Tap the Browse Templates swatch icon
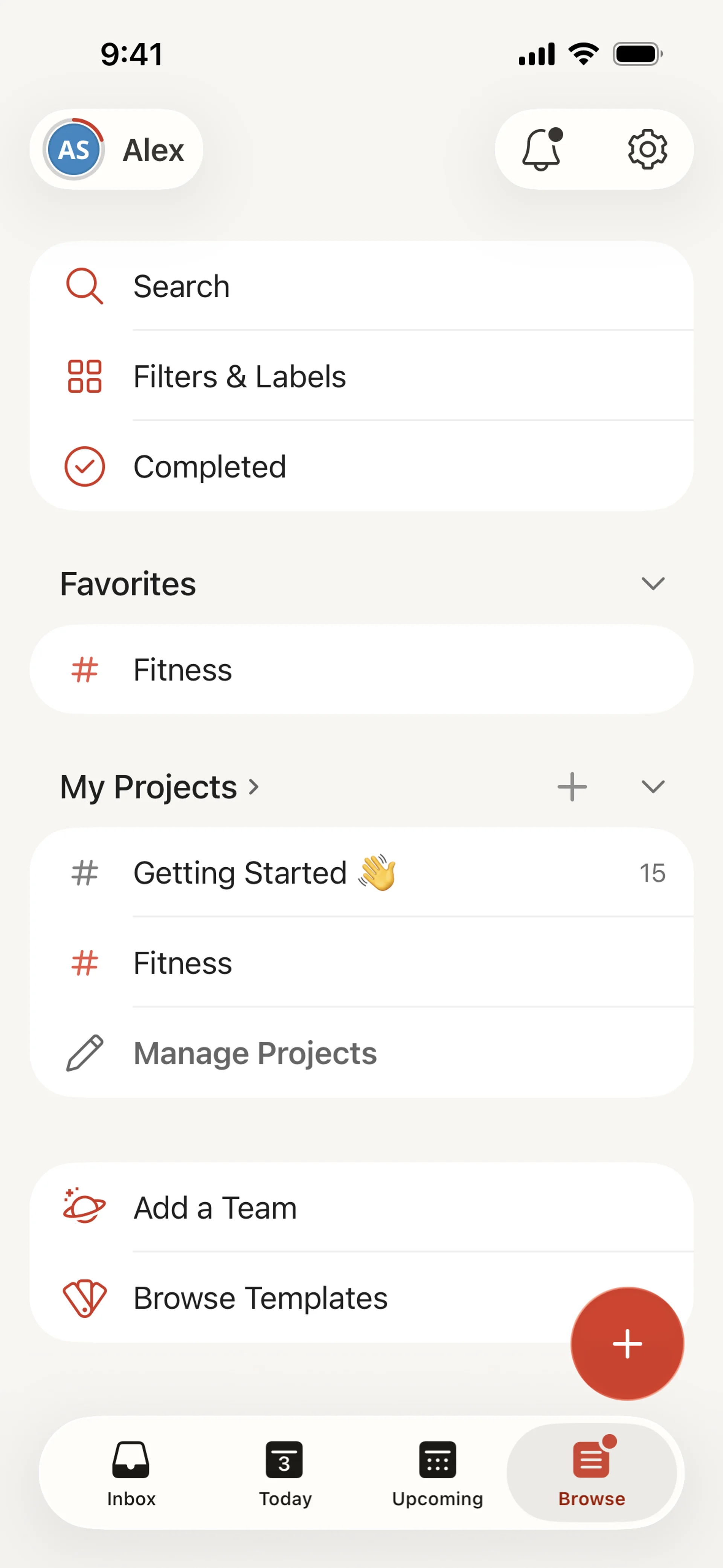The width and height of the screenshot is (723, 1568). tap(85, 1298)
